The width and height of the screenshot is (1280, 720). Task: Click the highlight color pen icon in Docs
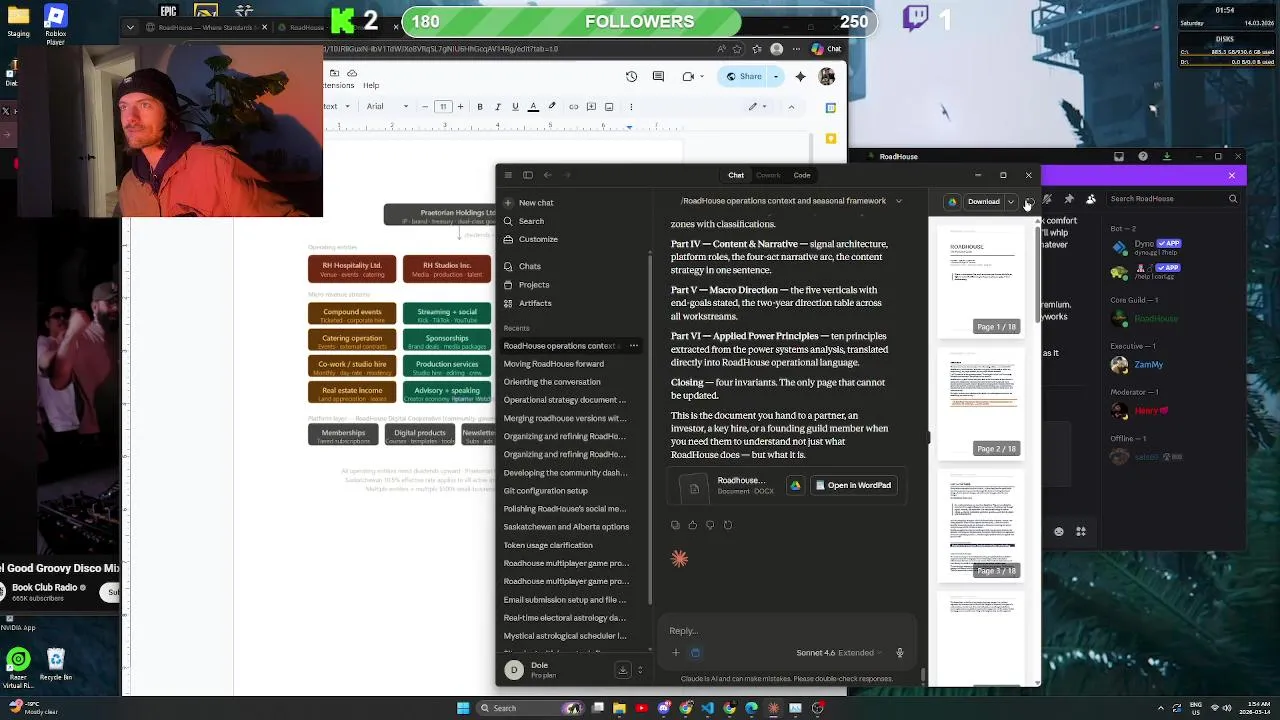[551, 107]
